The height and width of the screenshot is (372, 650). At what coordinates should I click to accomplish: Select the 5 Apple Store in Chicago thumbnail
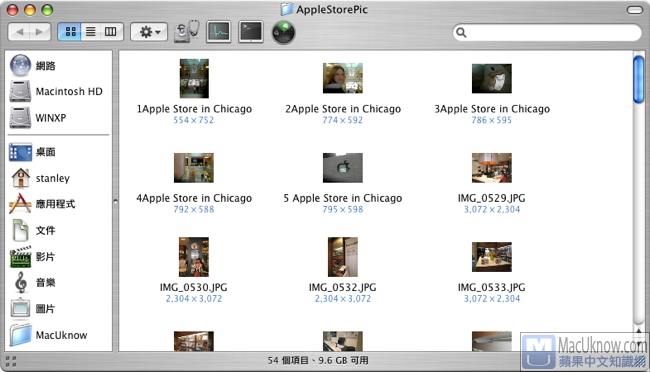[x=343, y=168]
